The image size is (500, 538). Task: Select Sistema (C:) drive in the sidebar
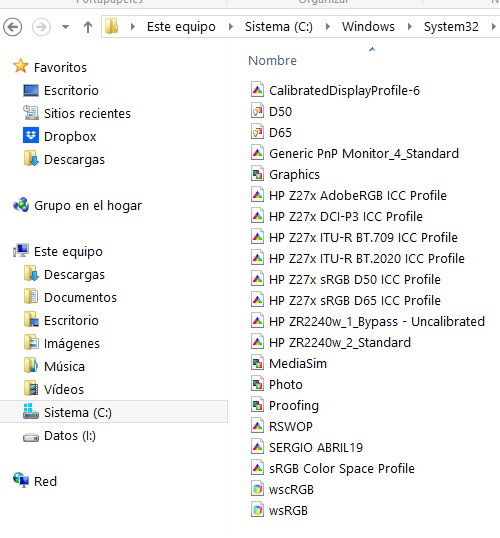pyautogui.click(x=114, y=412)
